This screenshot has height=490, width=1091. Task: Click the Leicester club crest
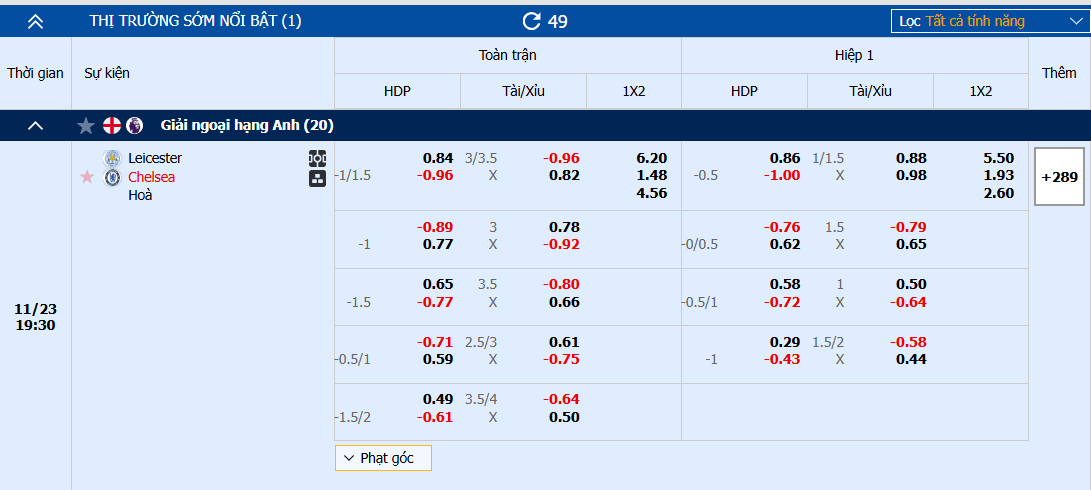[x=113, y=158]
